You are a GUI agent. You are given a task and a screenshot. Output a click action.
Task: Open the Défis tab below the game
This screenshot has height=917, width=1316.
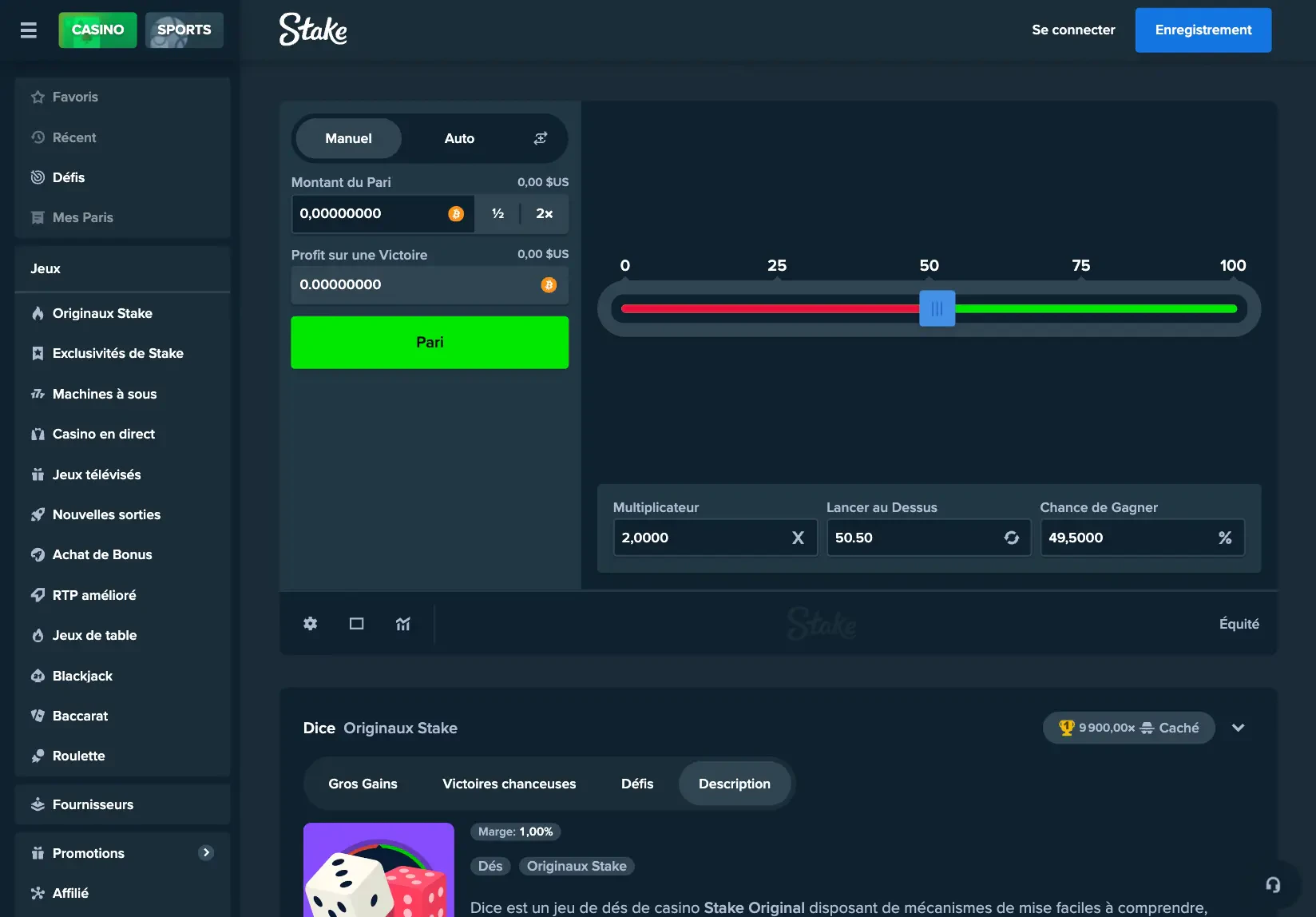pyautogui.click(x=637, y=784)
